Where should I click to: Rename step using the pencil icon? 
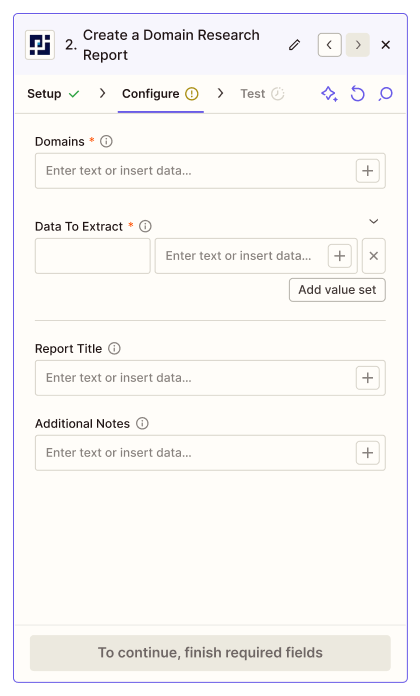click(x=294, y=45)
